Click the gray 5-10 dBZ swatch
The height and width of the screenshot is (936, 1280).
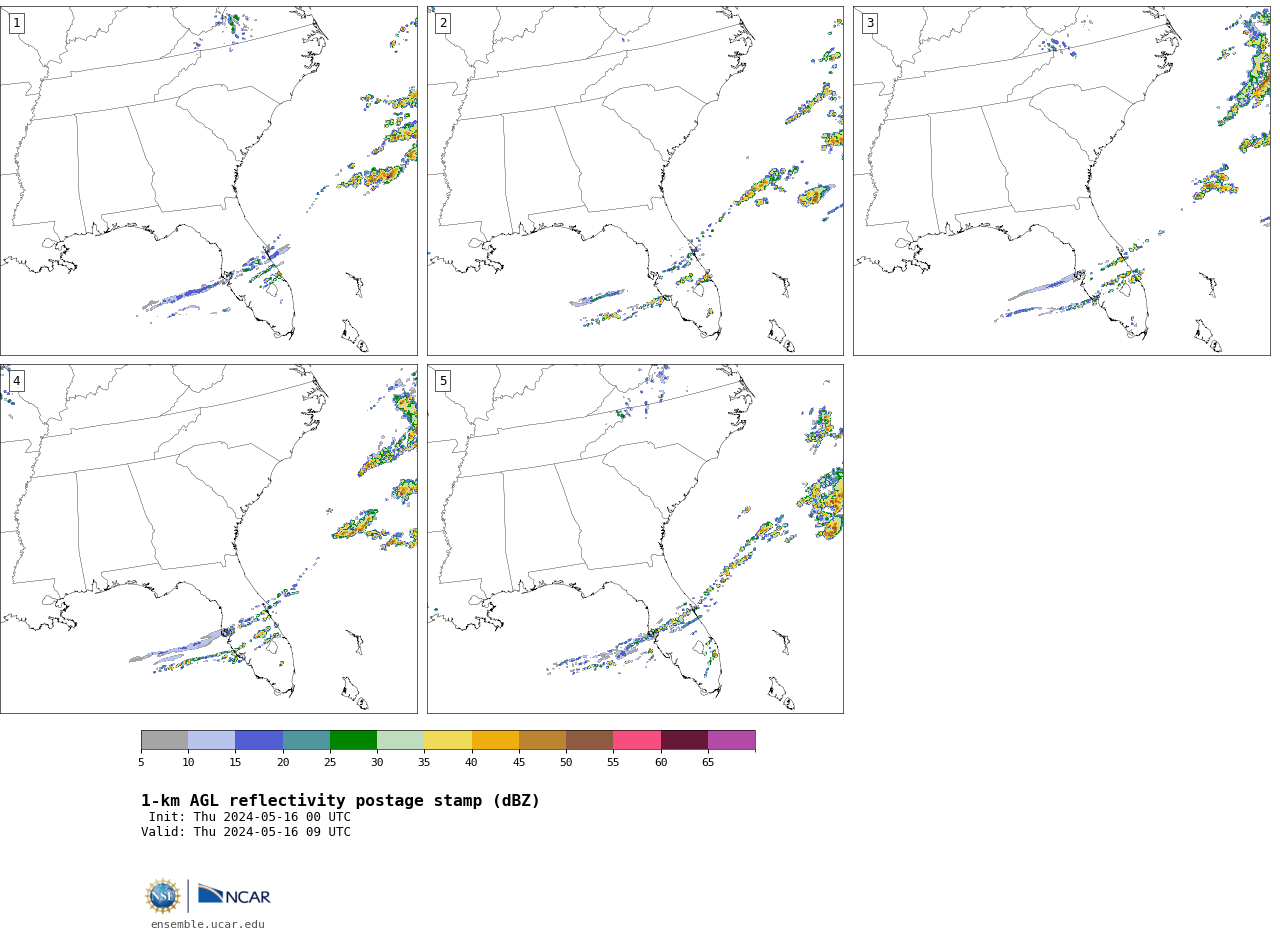[164, 740]
